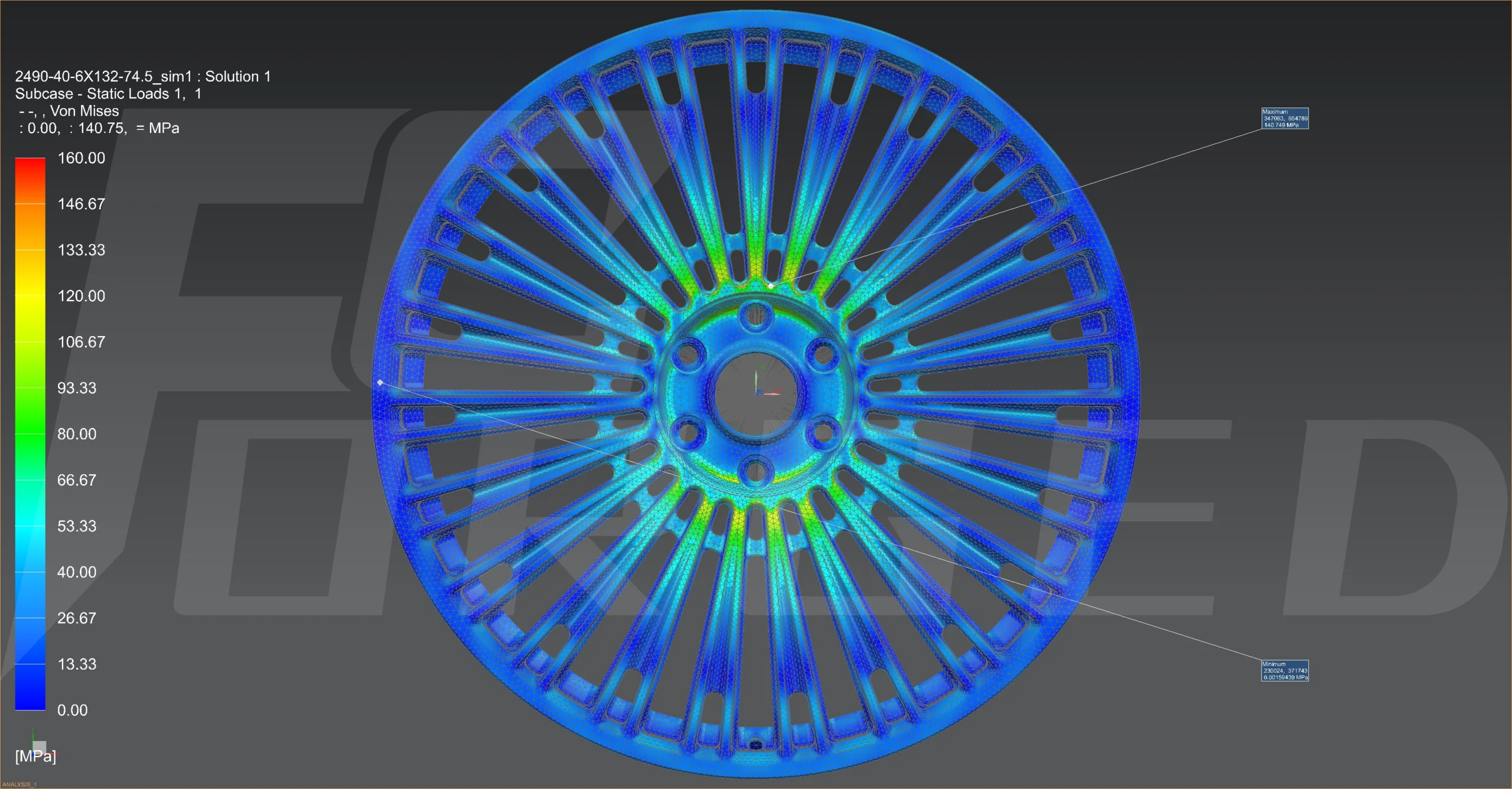Viewport: 1512px width, 789px height.
Task: Click the green band of the color legend
Action: pos(30,434)
